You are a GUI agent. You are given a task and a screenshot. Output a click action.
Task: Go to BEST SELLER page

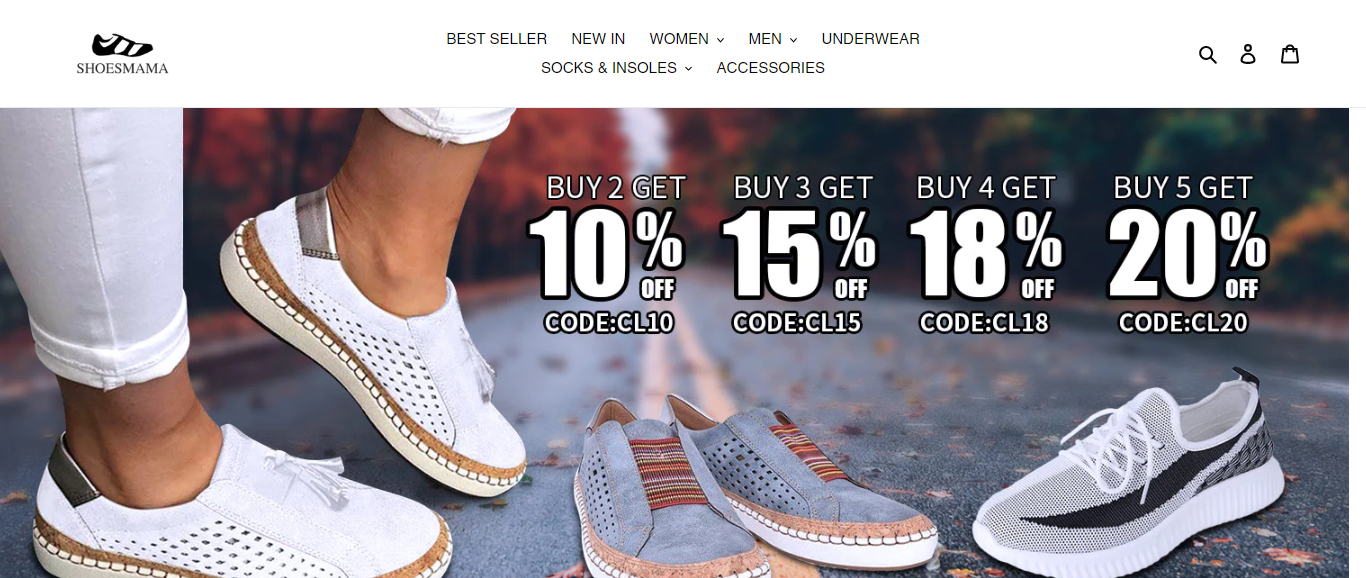click(496, 39)
